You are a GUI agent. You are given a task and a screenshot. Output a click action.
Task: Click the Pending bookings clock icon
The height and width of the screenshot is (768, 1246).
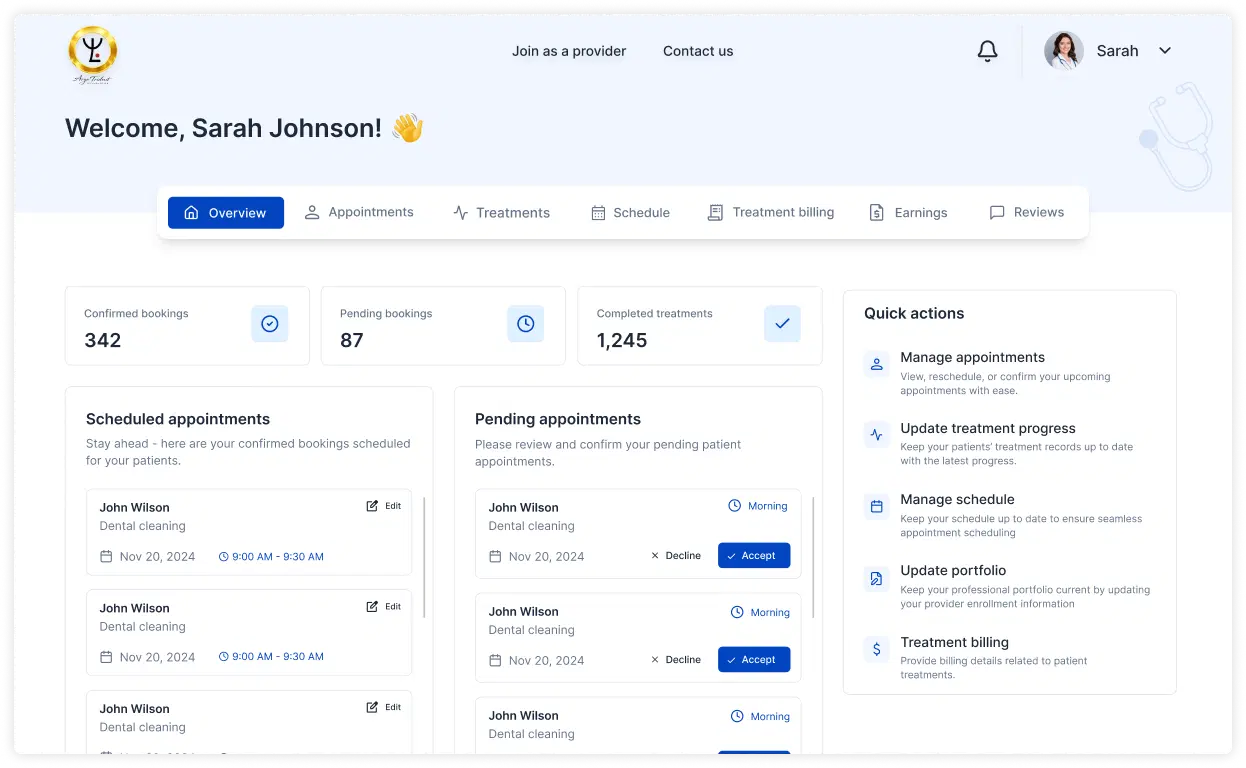click(x=526, y=324)
